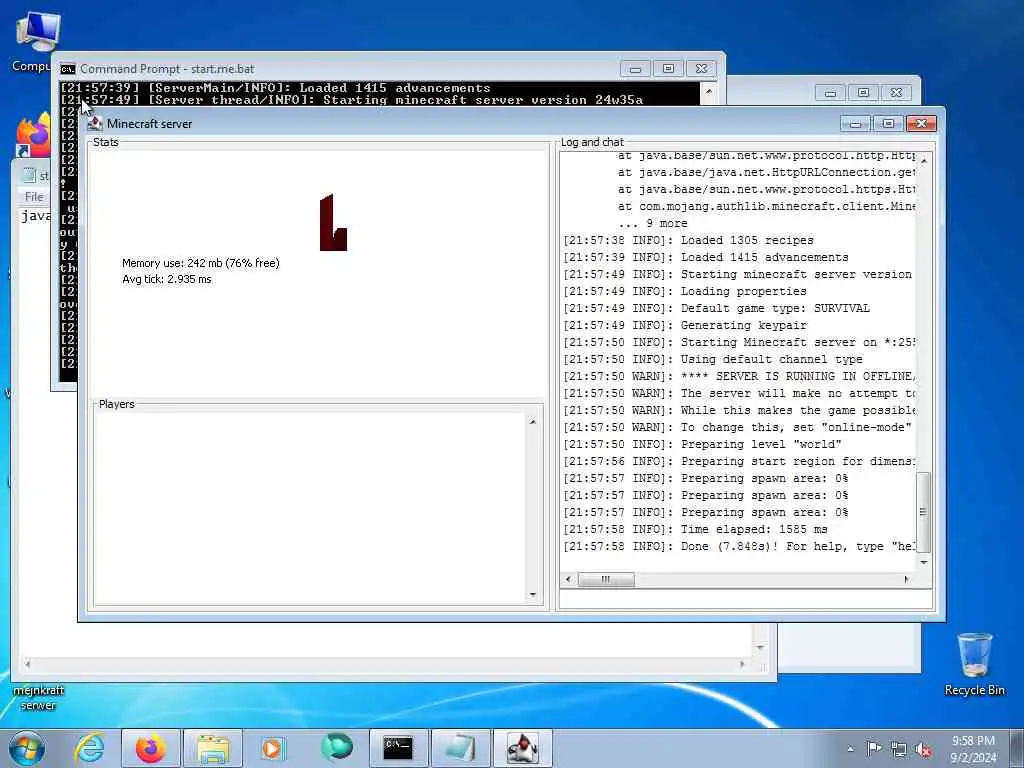The width and height of the screenshot is (1024, 768).
Task: Click log scroll left arrow
Action: [568, 579]
